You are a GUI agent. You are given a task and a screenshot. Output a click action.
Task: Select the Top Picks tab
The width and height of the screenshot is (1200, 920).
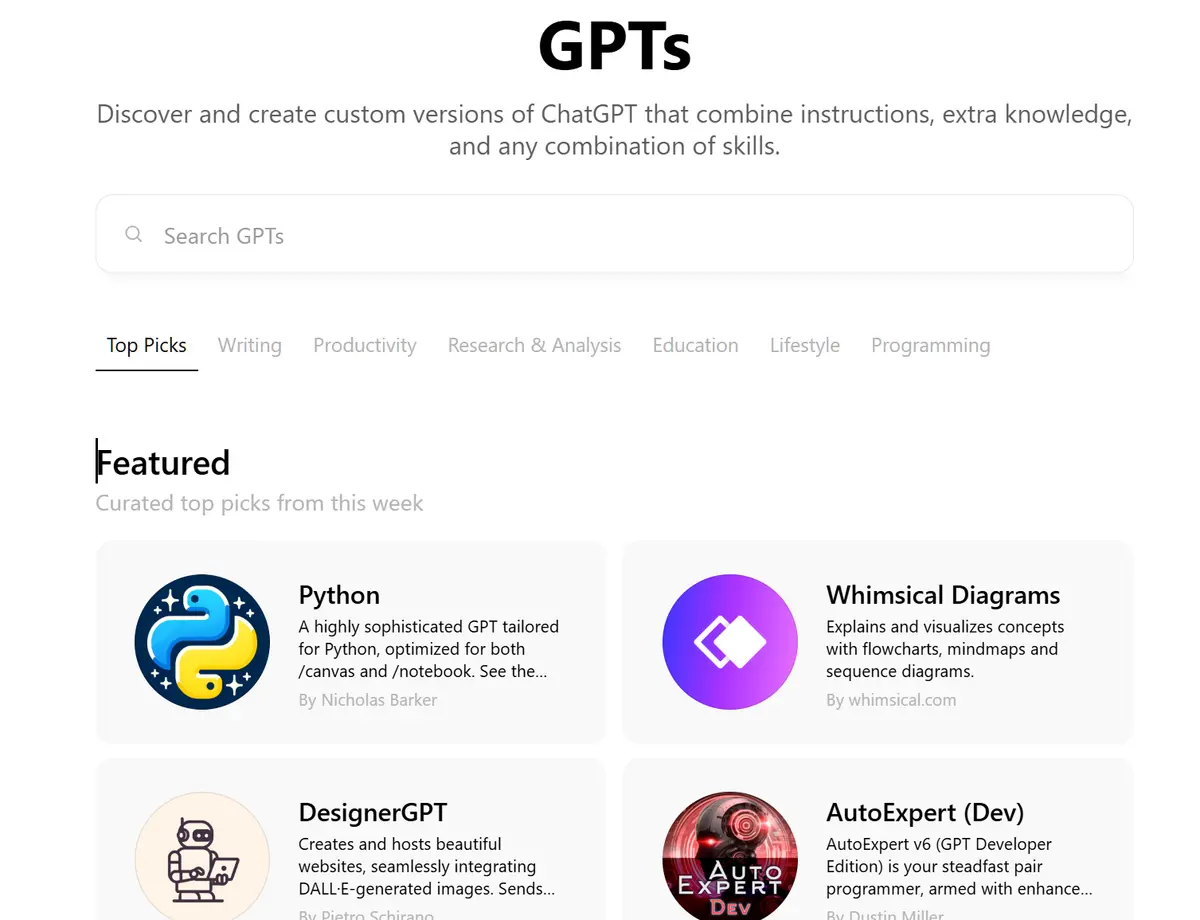point(147,345)
